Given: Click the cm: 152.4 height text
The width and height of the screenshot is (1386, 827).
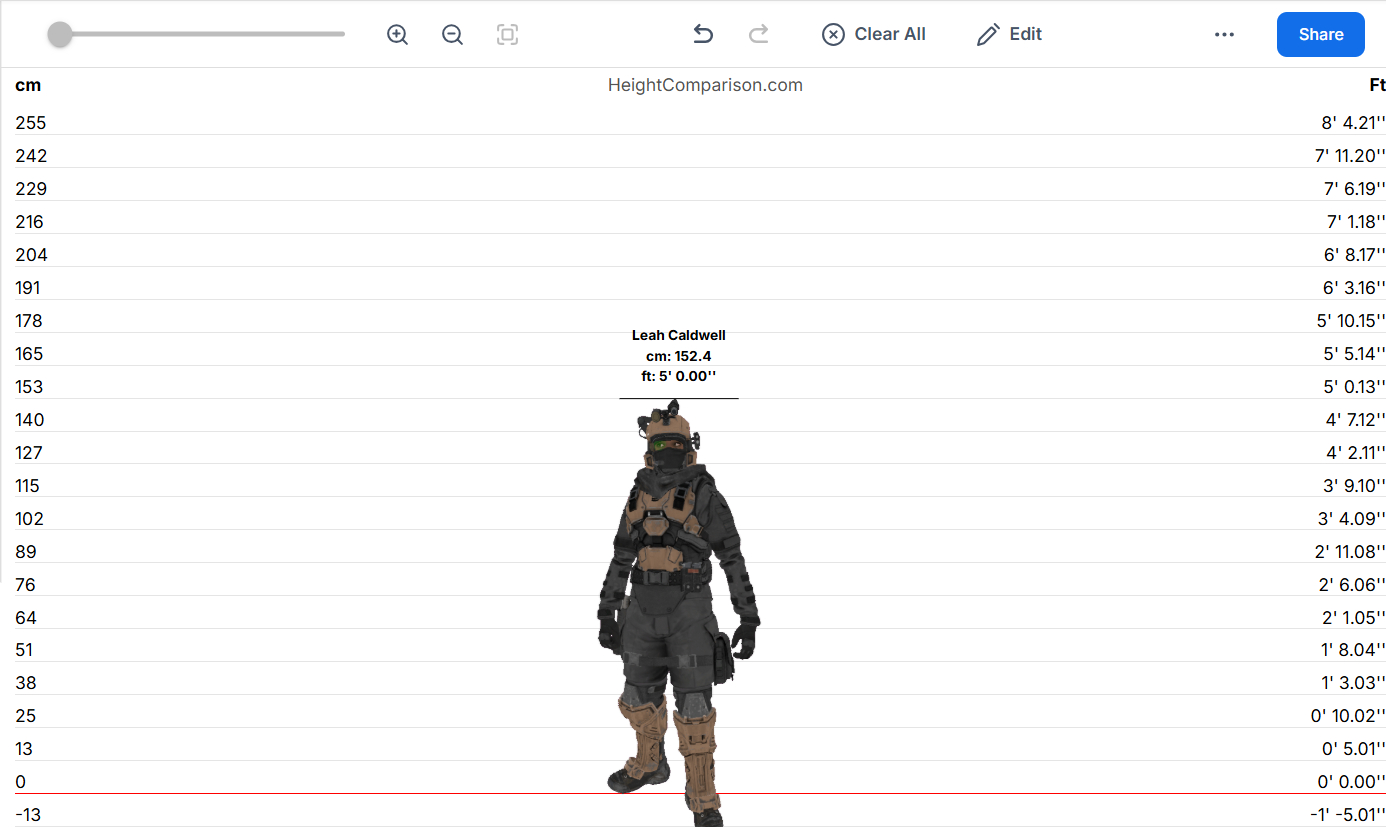Looking at the screenshot, I should pyautogui.click(x=678, y=356).
